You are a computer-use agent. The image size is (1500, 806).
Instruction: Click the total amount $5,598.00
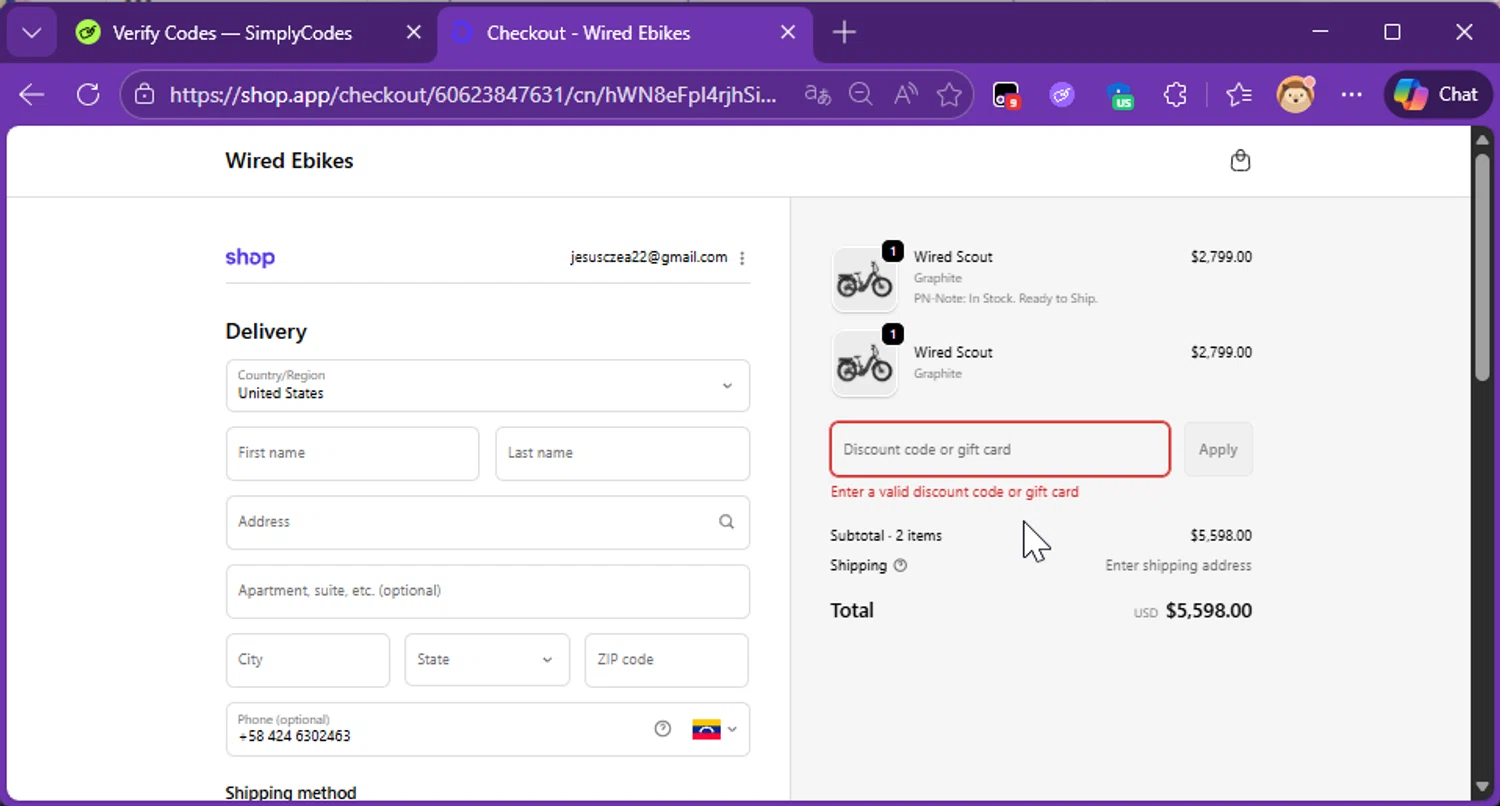1208,611
